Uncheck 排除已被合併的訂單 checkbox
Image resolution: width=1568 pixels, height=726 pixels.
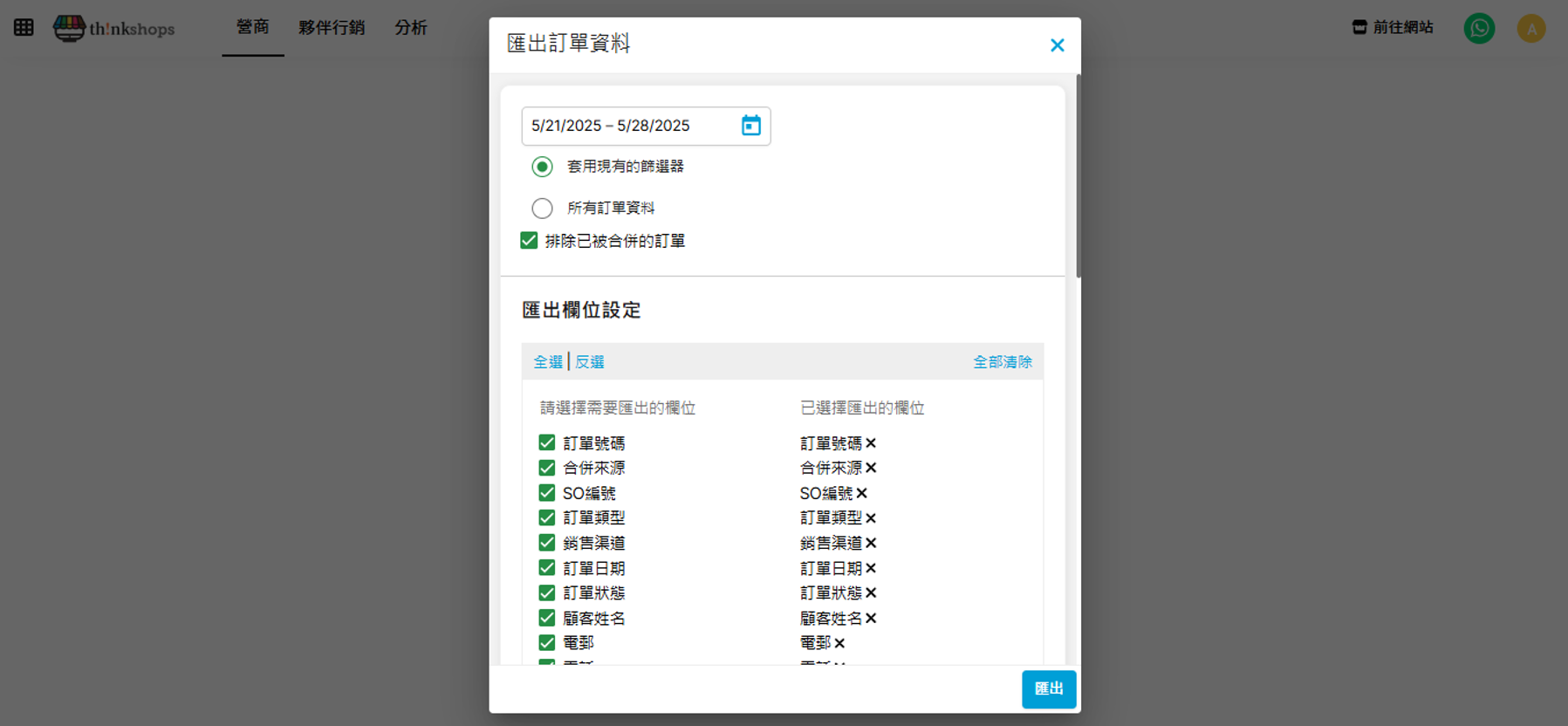coord(529,241)
